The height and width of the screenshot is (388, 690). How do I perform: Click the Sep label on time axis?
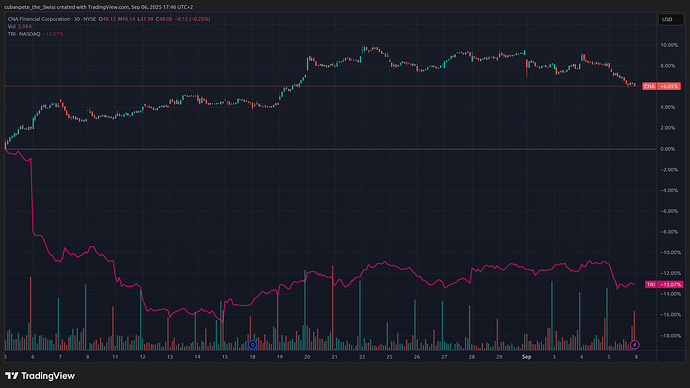pos(526,357)
